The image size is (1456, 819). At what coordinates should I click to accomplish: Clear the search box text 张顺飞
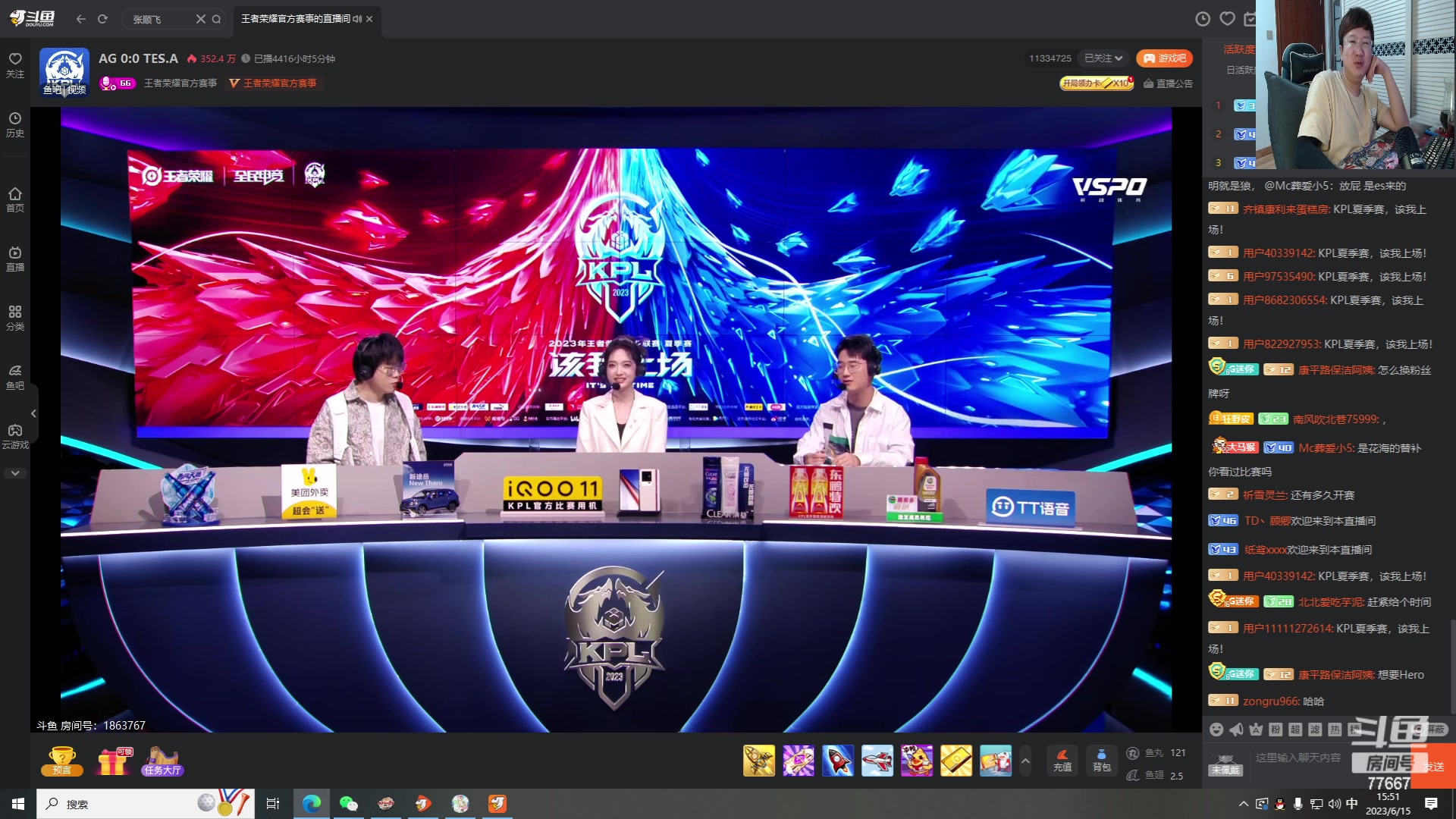[x=201, y=19]
